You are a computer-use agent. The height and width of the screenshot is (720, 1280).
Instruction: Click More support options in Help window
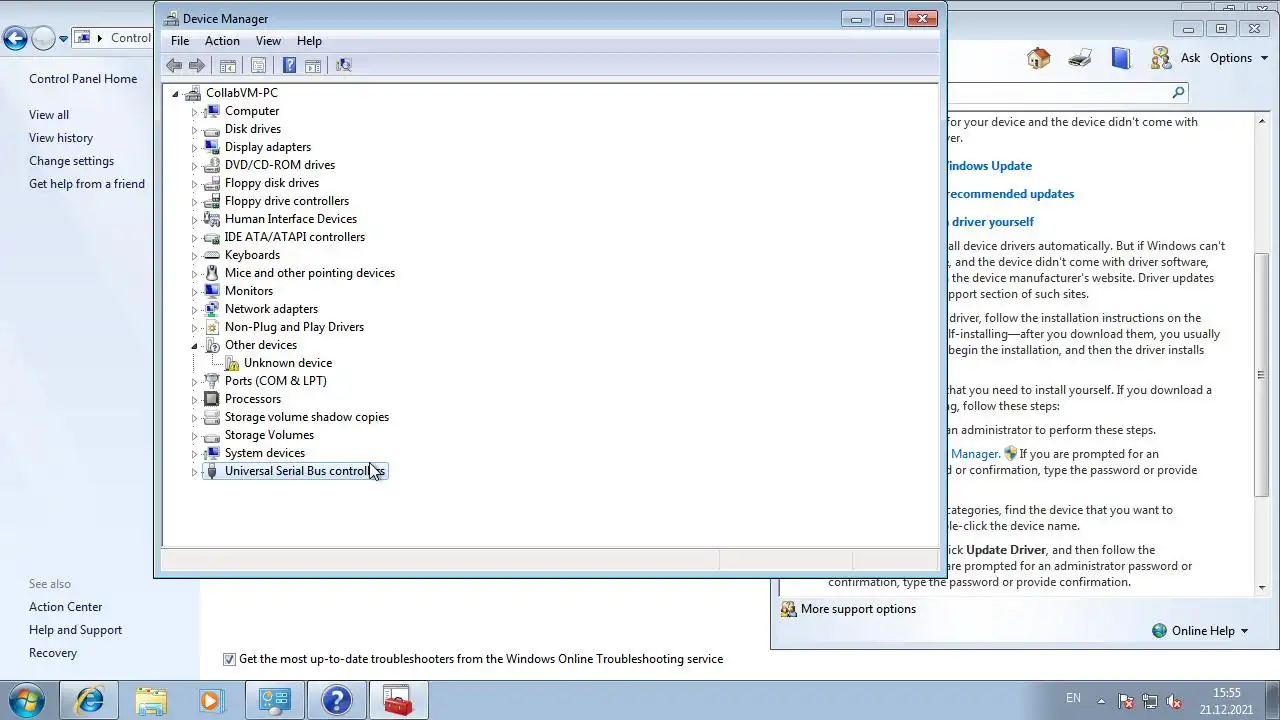pyautogui.click(x=858, y=609)
